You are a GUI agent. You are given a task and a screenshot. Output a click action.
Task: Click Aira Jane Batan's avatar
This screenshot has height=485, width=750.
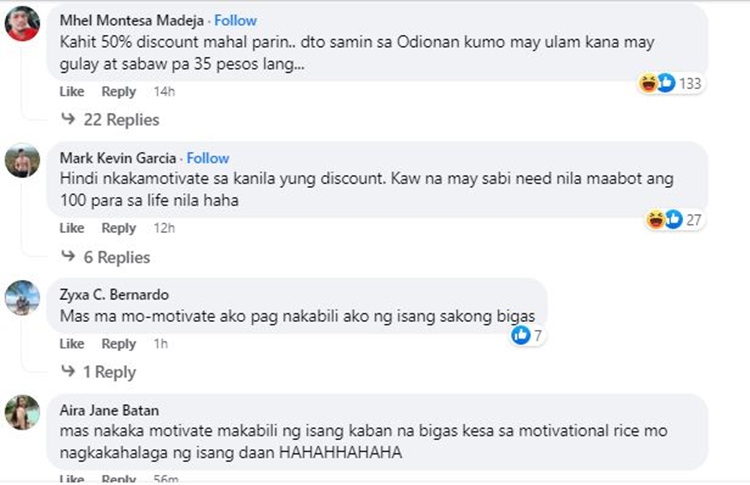[x=22, y=412]
